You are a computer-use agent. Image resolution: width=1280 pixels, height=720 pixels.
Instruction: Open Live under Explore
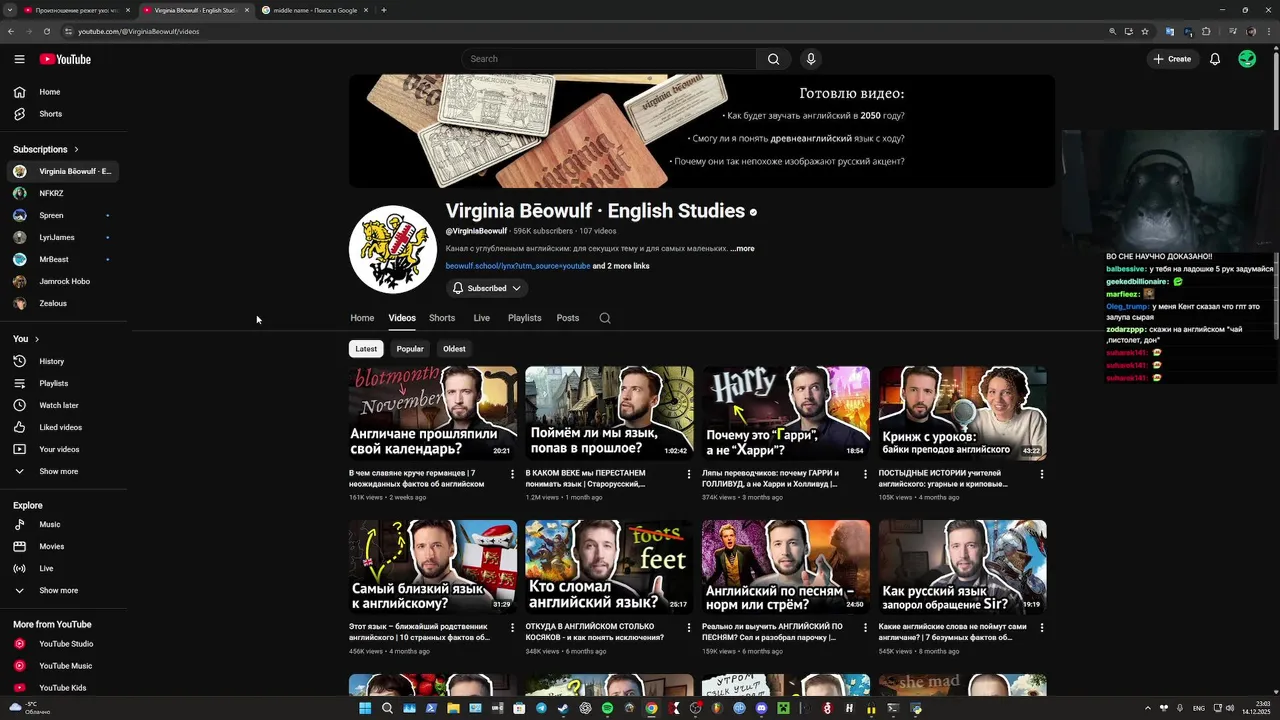[x=64, y=568]
